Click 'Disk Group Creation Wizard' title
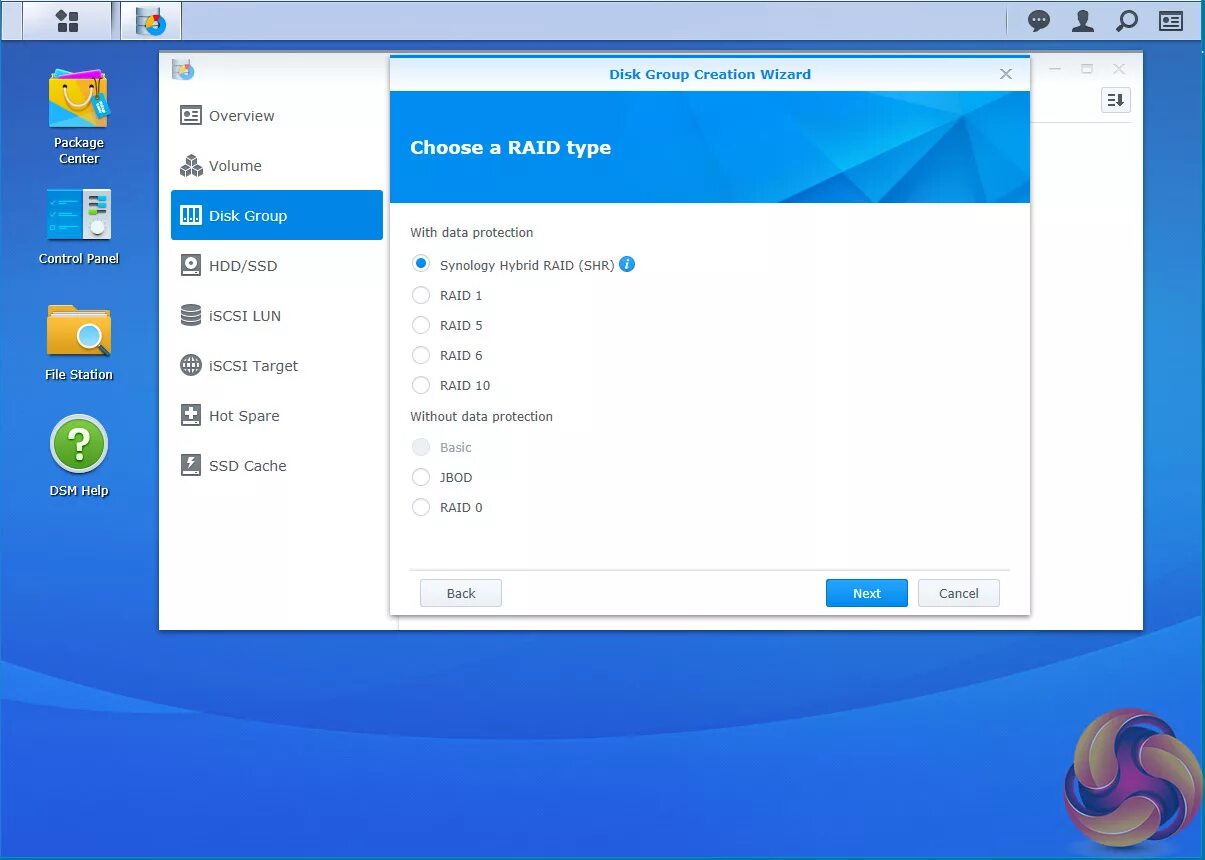1205x860 pixels. click(x=710, y=74)
